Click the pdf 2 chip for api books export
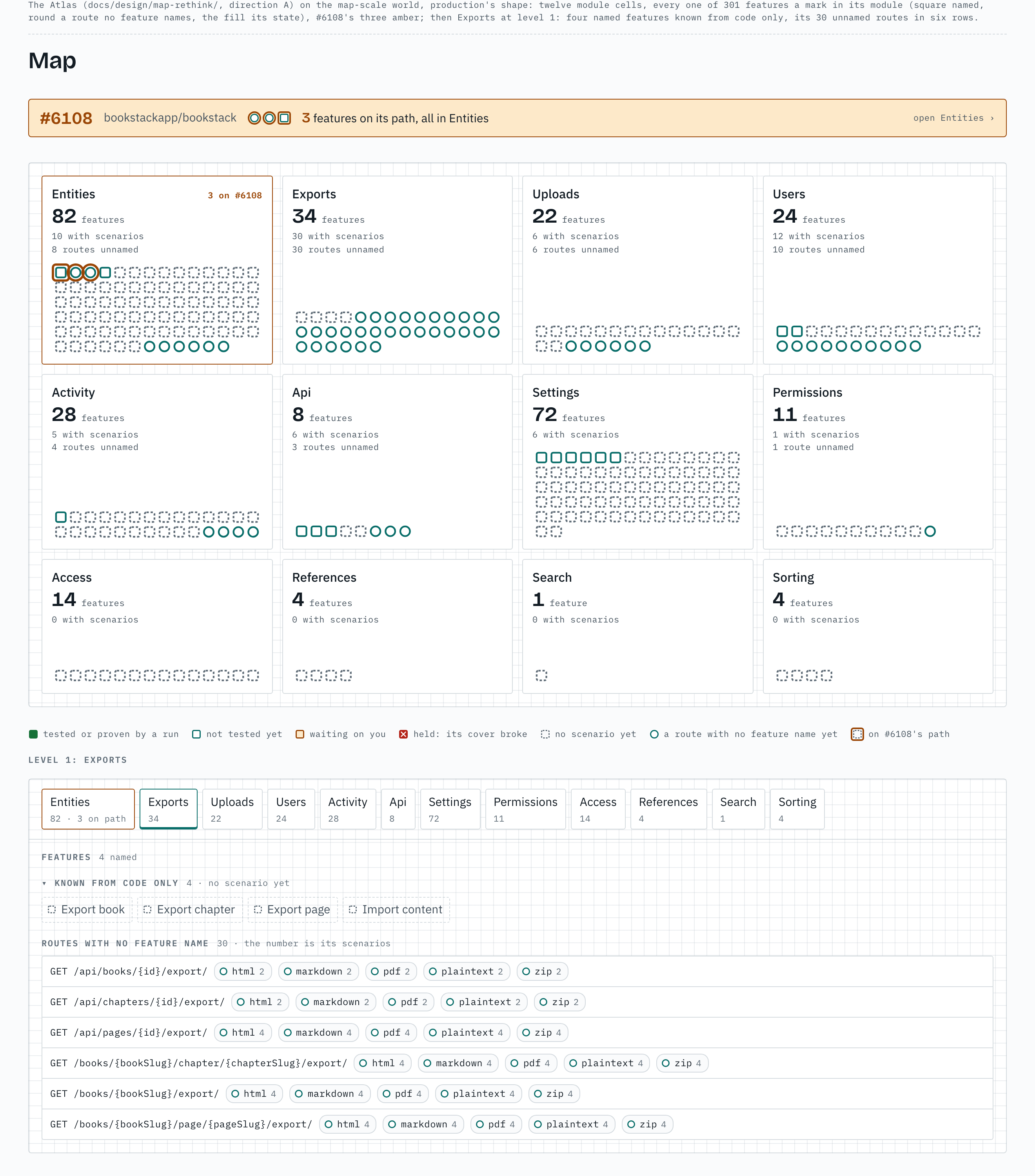Viewport: 1035px width, 1176px height. tap(390, 971)
